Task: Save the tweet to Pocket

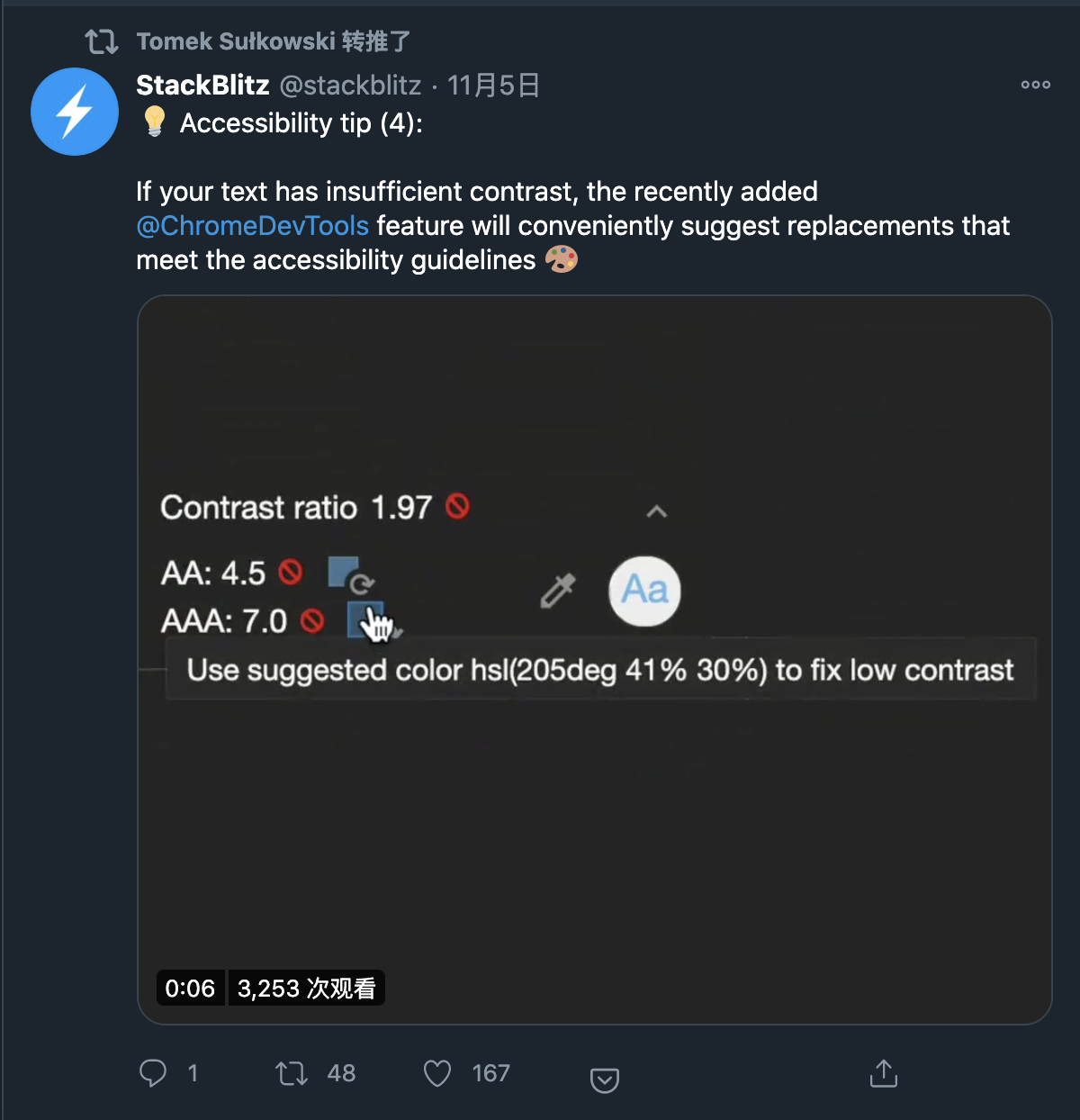Action: click(x=604, y=1079)
